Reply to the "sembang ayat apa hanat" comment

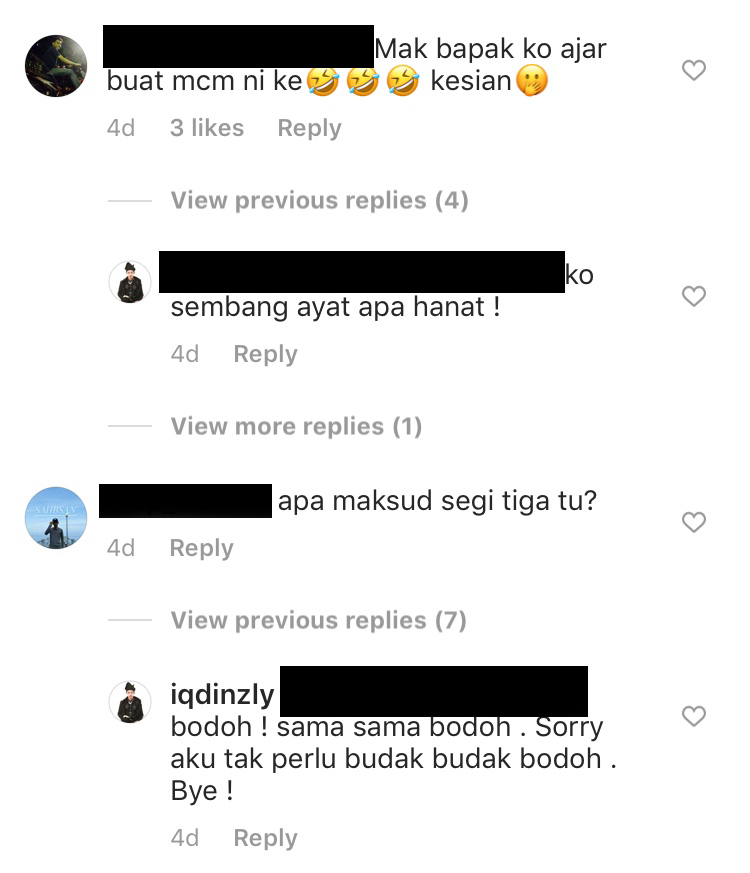click(265, 354)
